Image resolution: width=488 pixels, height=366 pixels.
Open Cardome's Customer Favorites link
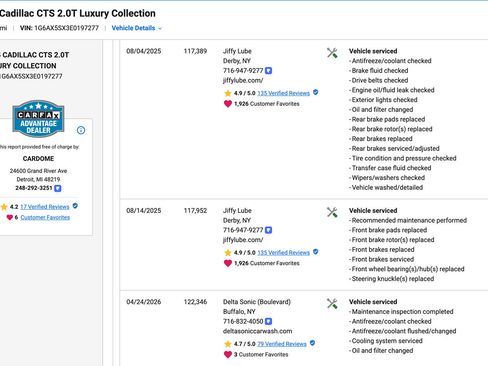(45, 217)
